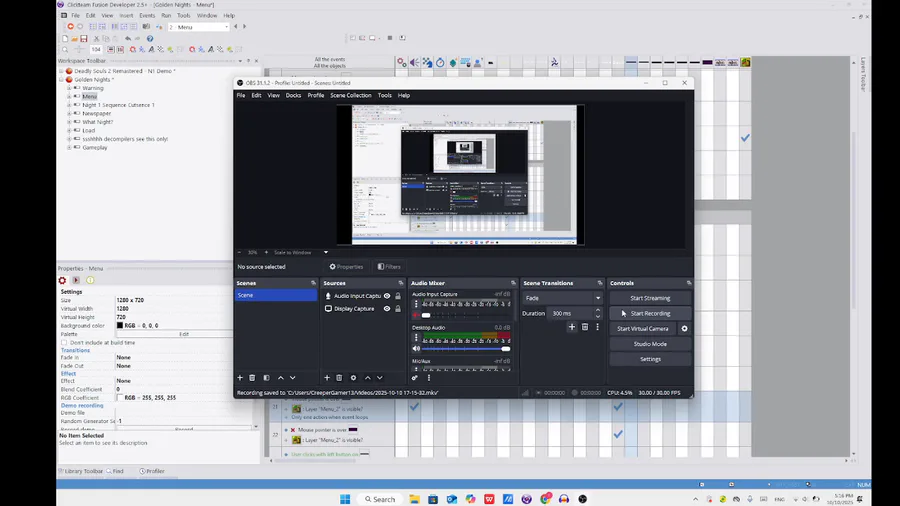
Task: Click Start Streaming button
Action: (x=650, y=298)
